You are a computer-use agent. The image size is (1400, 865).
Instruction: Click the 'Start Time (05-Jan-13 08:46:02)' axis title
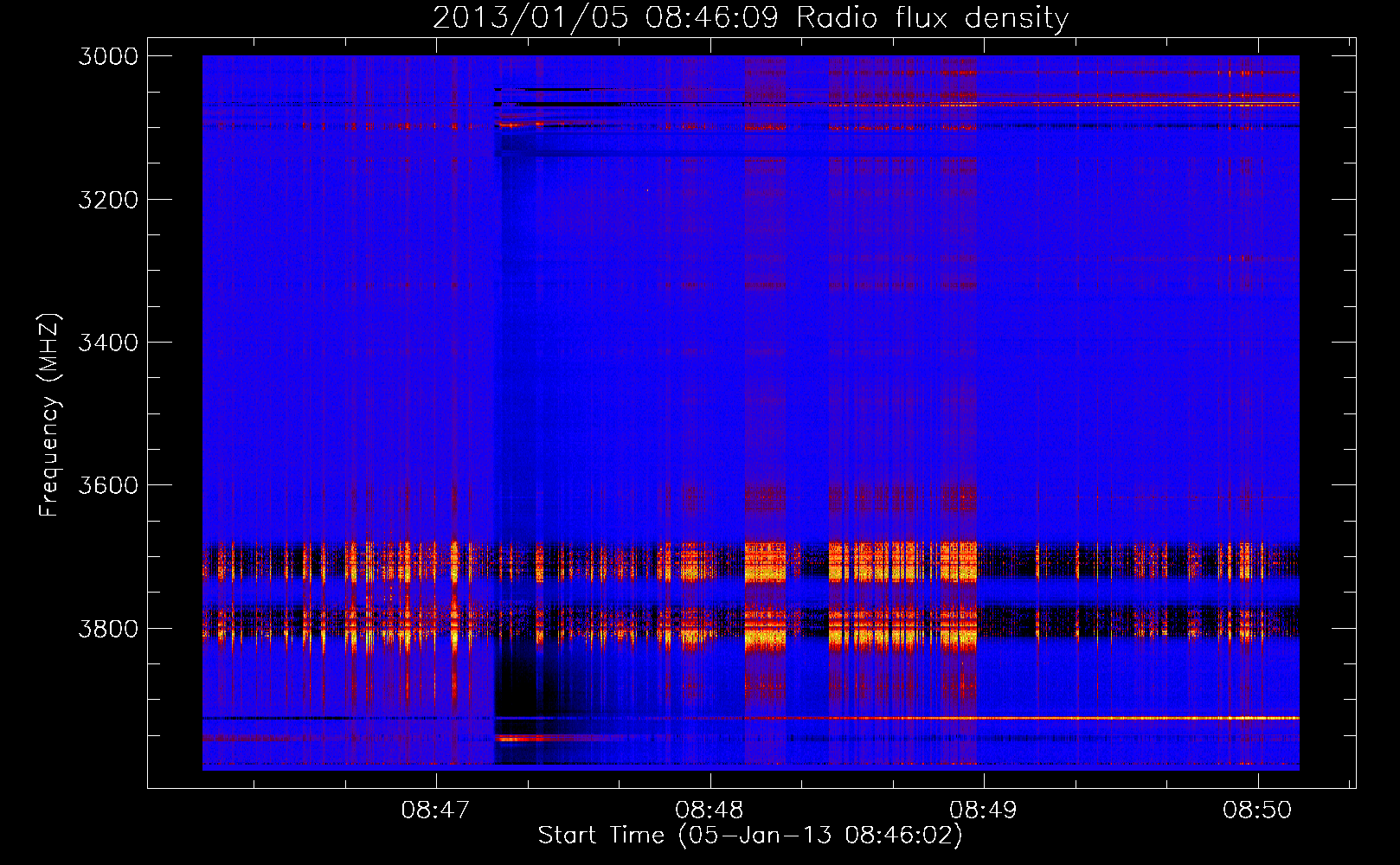750,836
